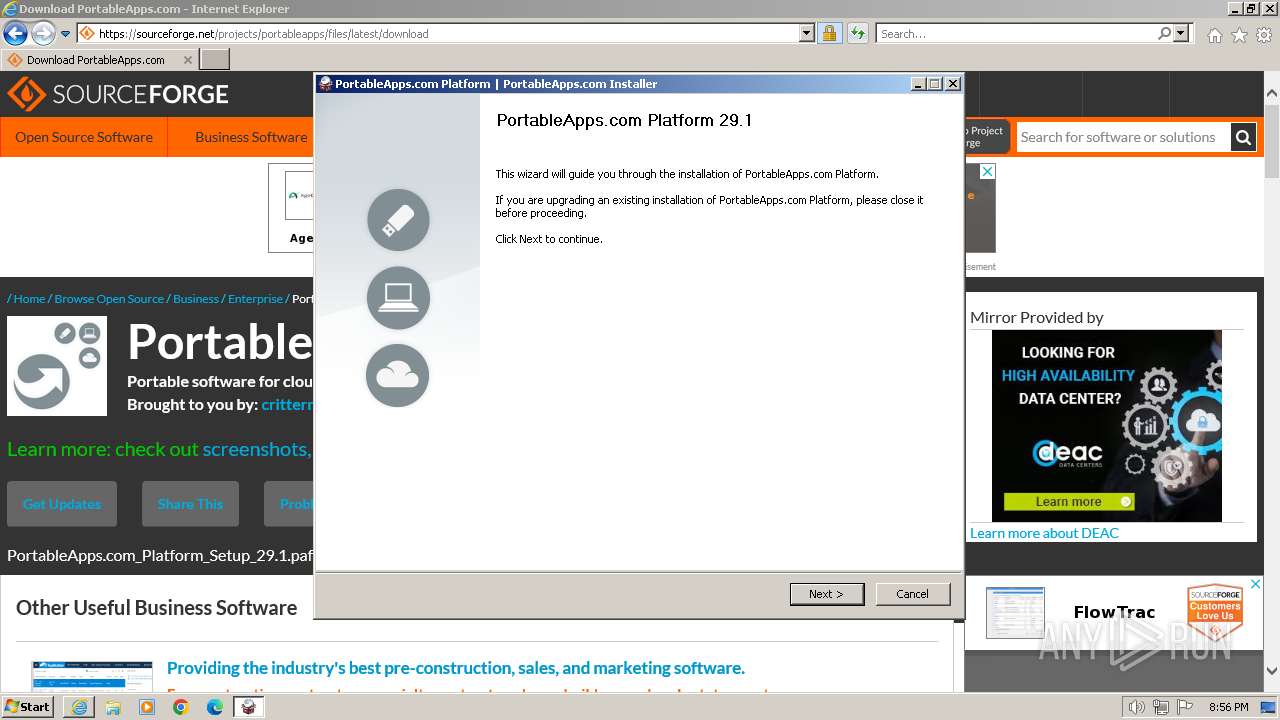Click SourceForge search magnifier button
The width and height of the screenshot is (1280, 720).
coord(1243,137)
